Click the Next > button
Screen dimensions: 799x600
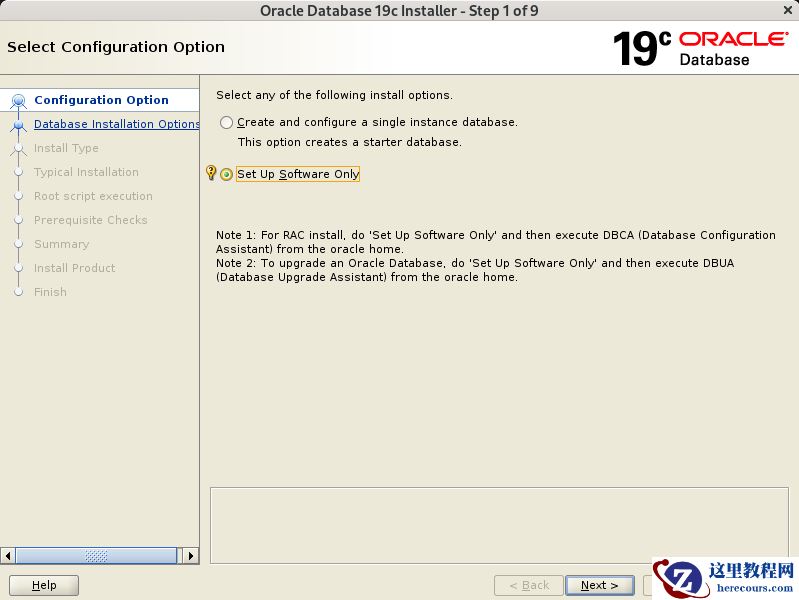coord(600,585)
